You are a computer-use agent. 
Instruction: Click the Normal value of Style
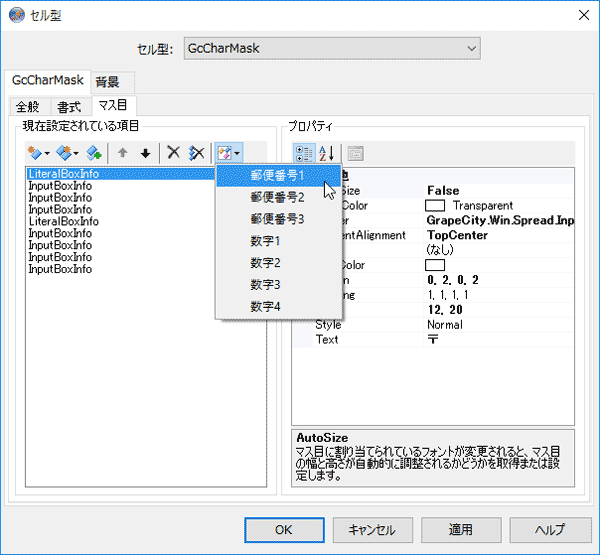coord(445,325)
